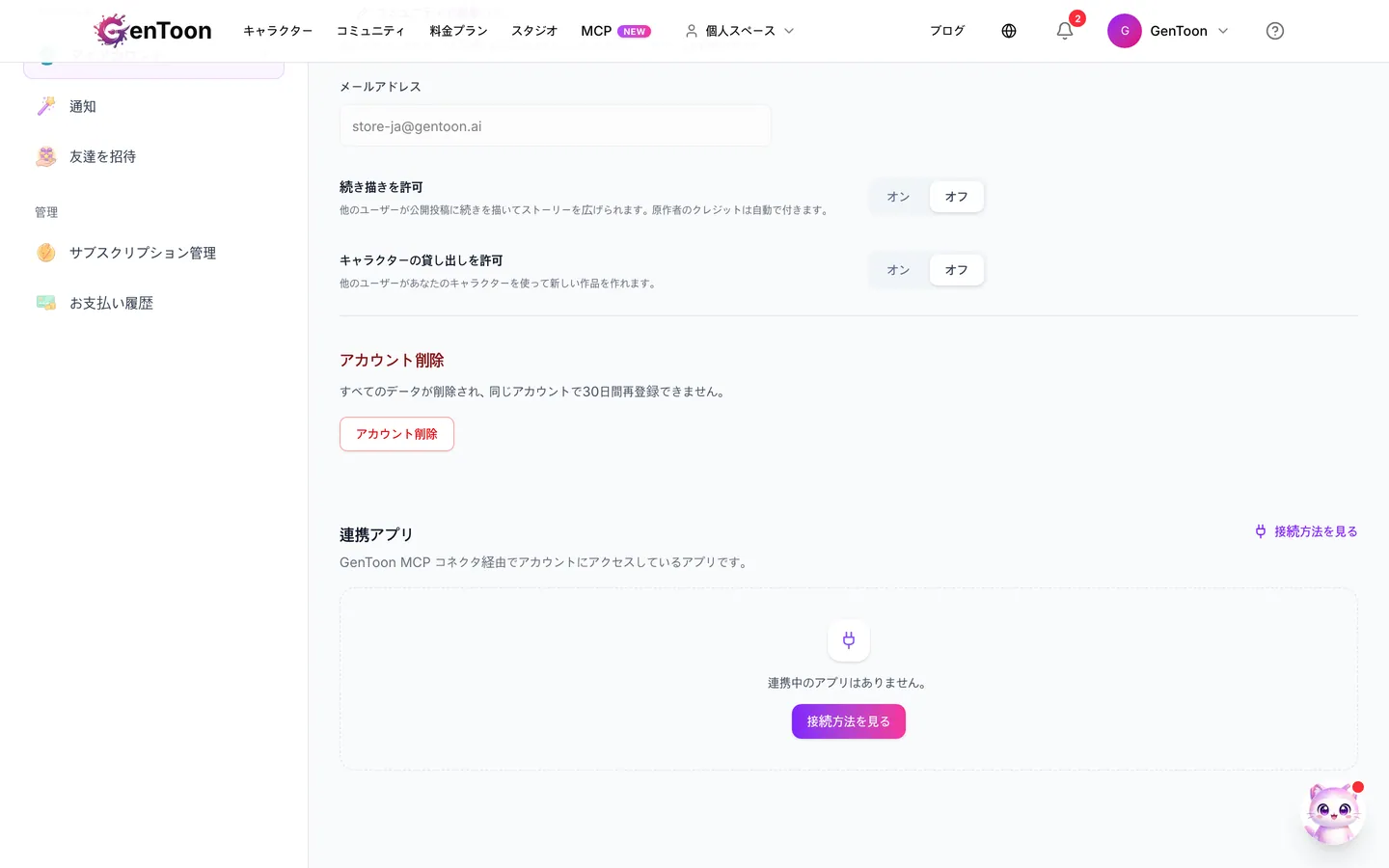Open the ブログ link
1389x868 pixels.
[x=947, y=31]
